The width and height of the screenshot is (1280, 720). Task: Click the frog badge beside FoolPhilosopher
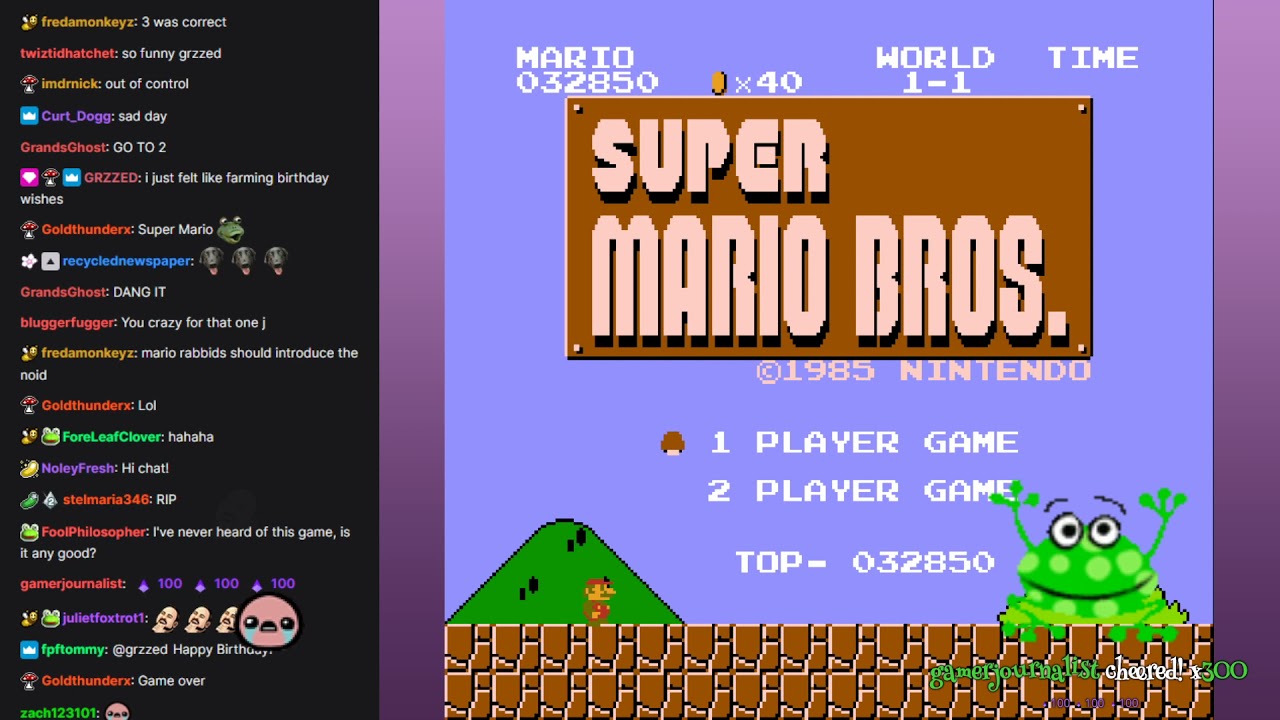coord(29,532)
